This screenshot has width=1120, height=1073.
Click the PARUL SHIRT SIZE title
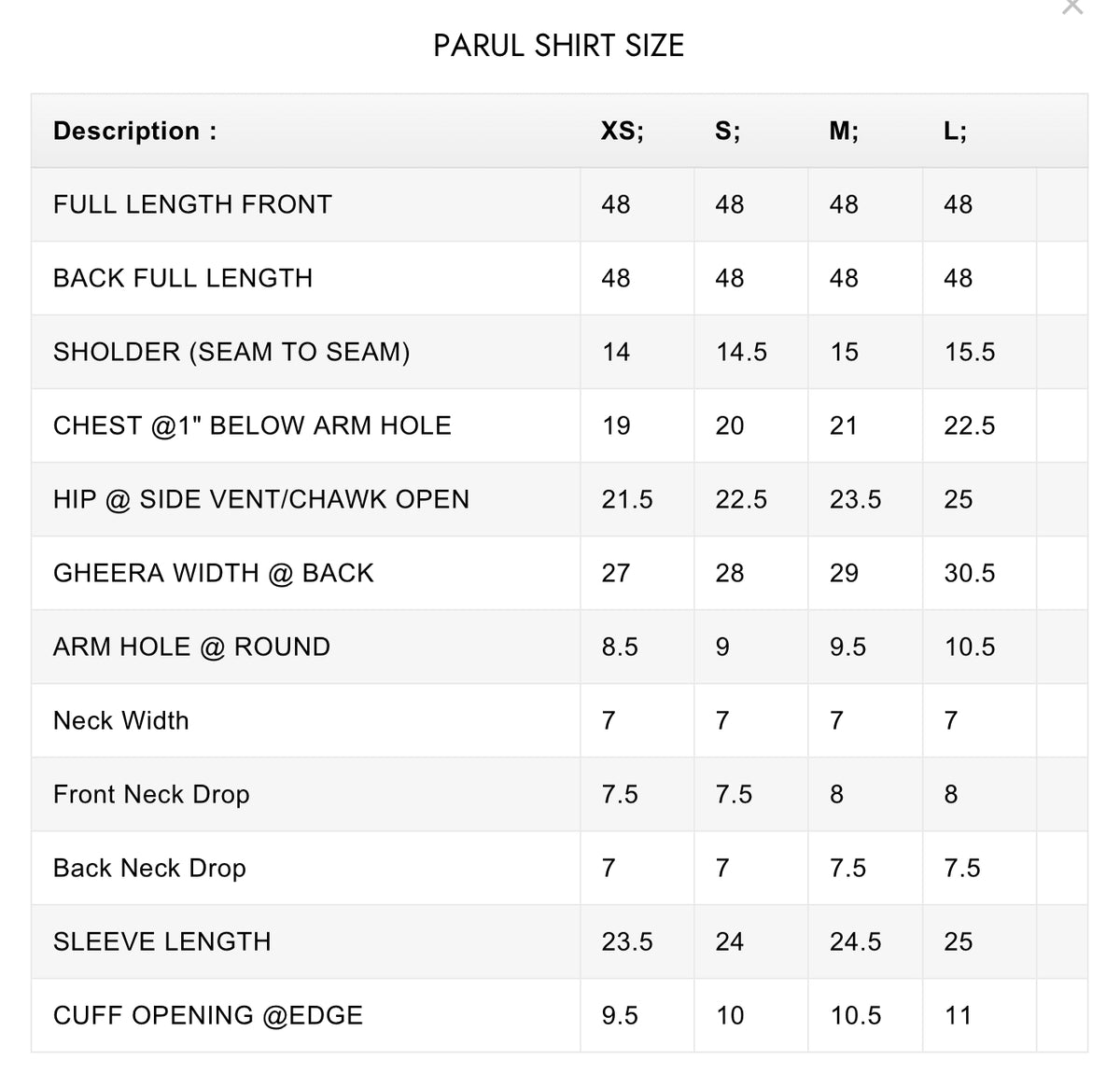559,46
